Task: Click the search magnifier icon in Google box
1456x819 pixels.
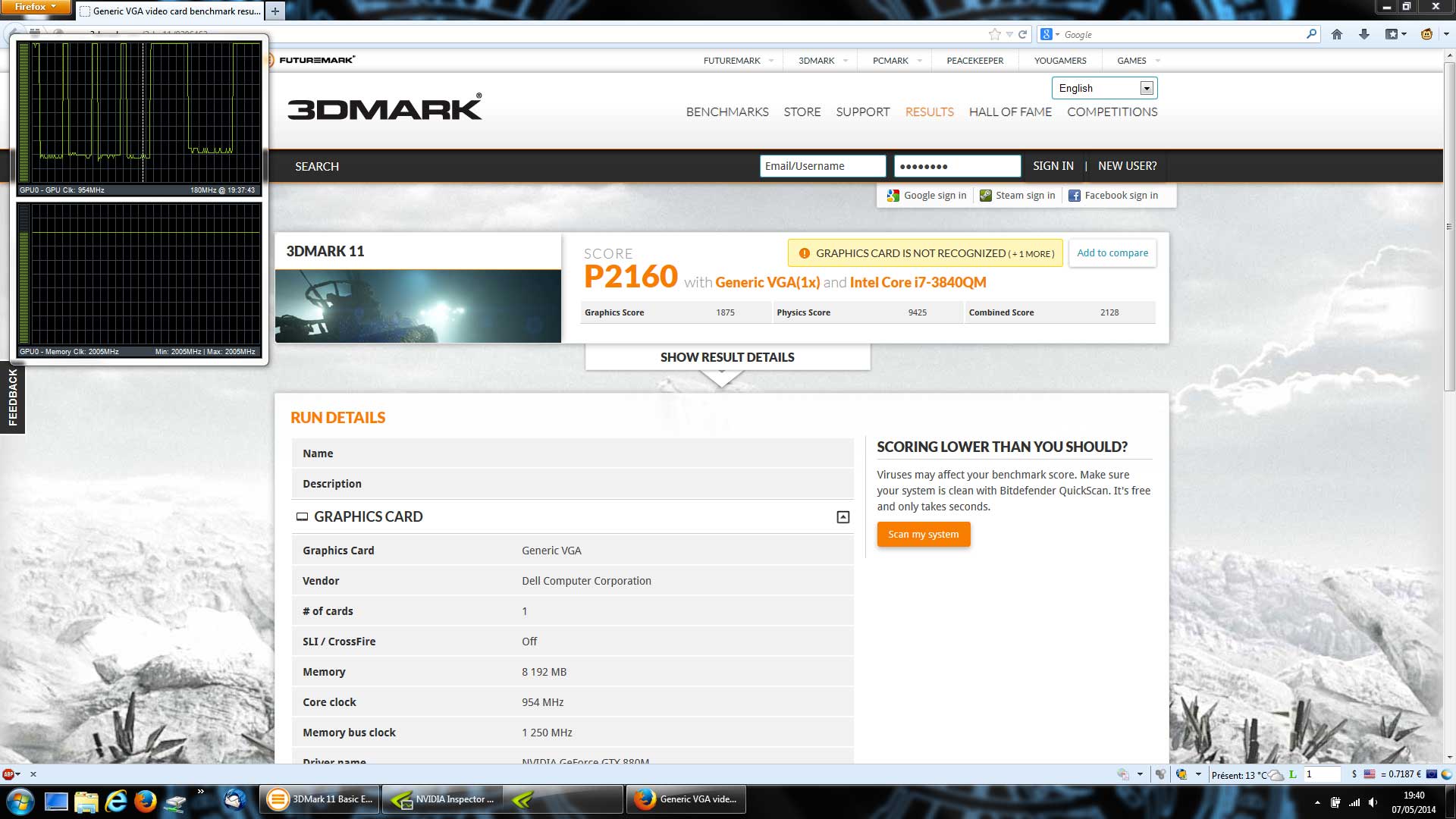Action: tap(1311, 34)
